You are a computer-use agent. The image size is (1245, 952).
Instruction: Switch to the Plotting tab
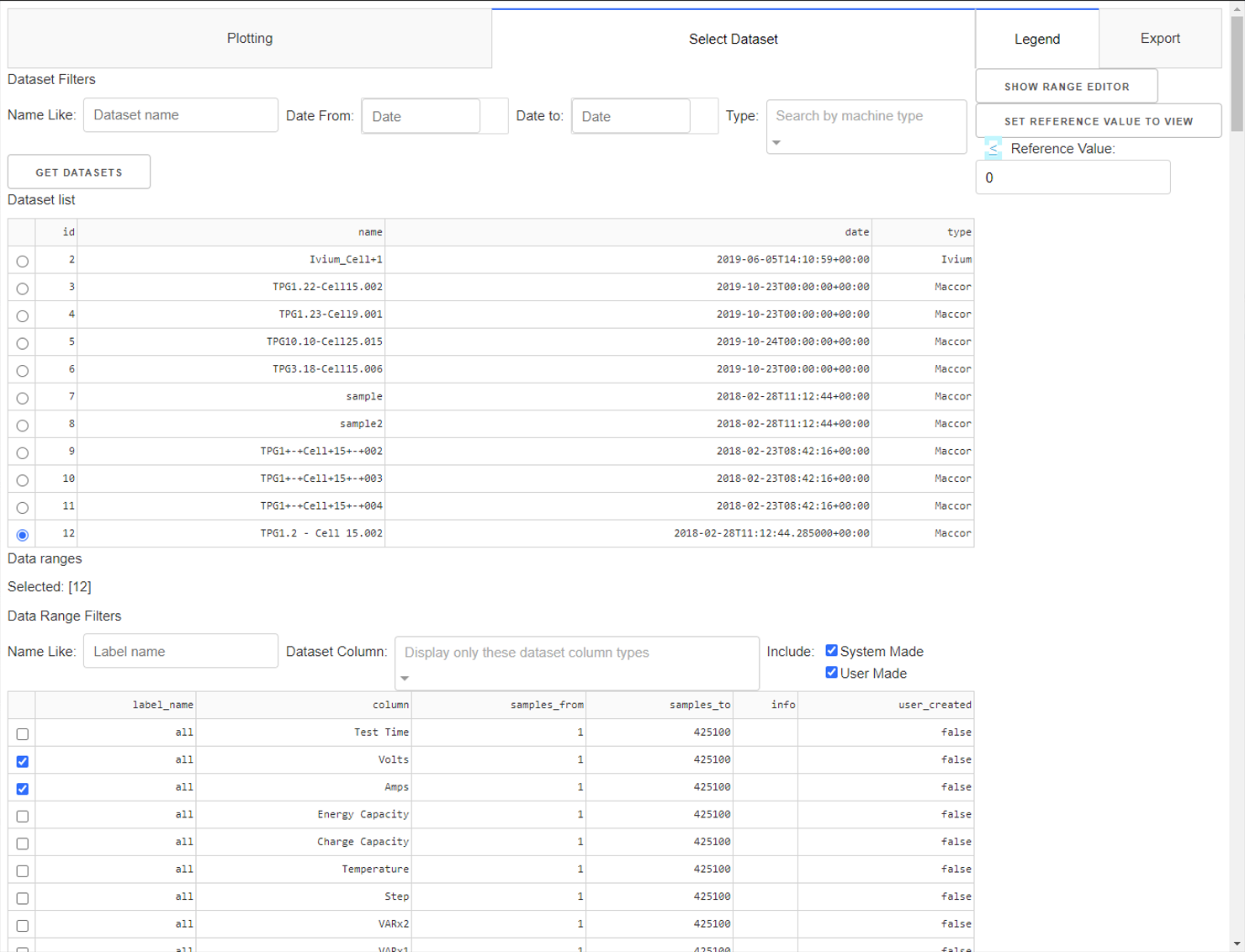(x=250, y=39)
